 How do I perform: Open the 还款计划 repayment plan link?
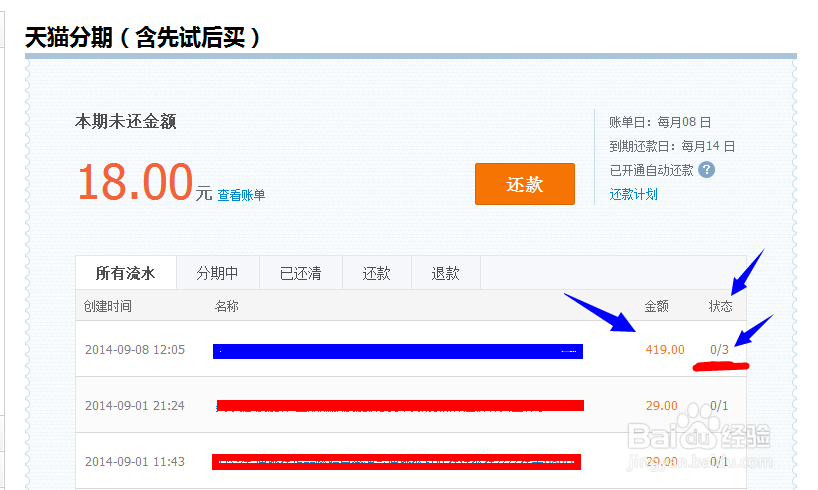pyautogui.click(x=633, y=195)
